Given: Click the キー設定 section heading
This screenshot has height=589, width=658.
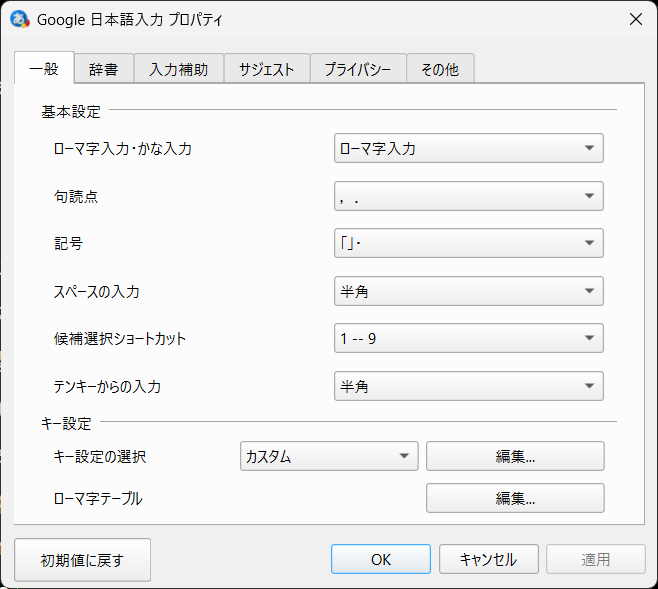Looking at the screenshot, I should click(66, 423).
